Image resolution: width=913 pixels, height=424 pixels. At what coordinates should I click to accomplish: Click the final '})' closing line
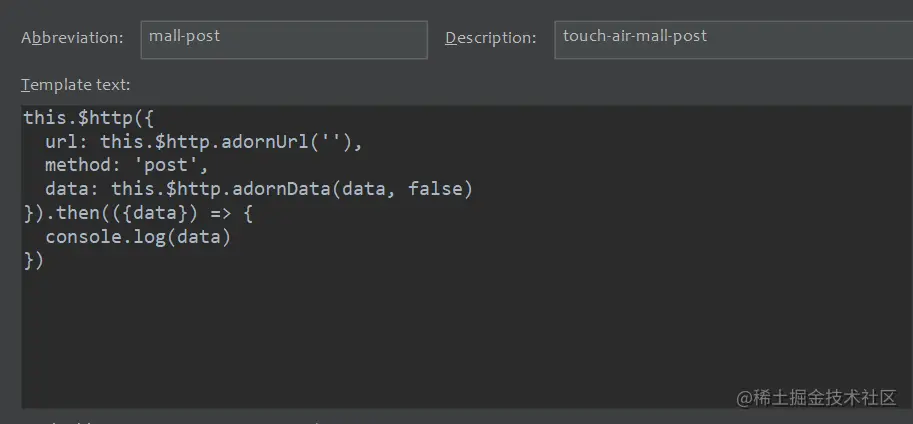(x=34, y=261)
